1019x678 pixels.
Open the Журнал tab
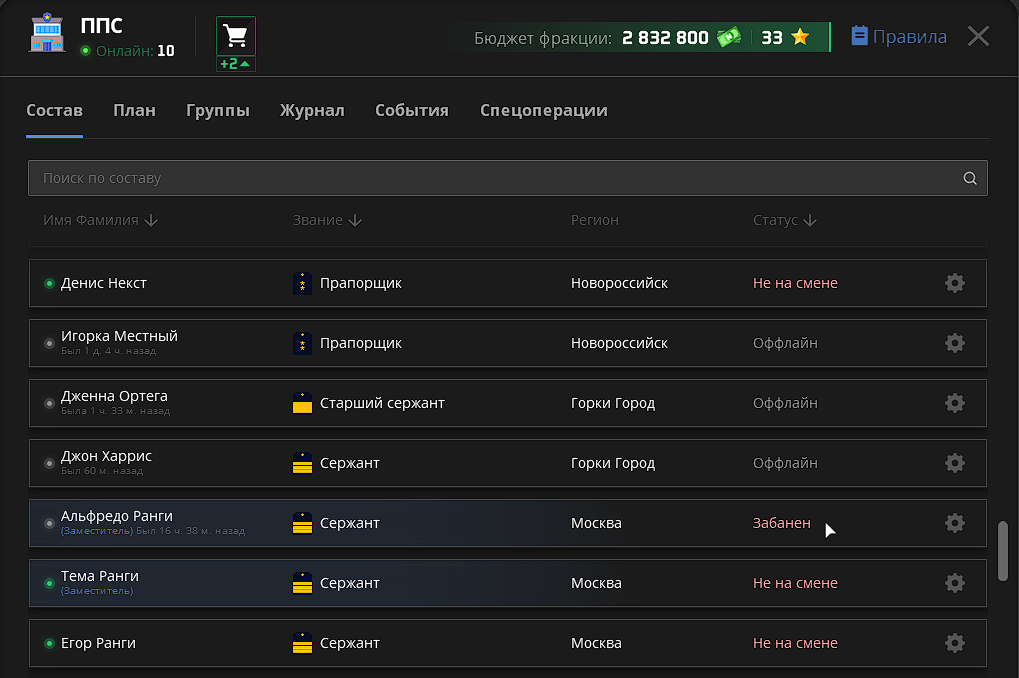(312, 111)
